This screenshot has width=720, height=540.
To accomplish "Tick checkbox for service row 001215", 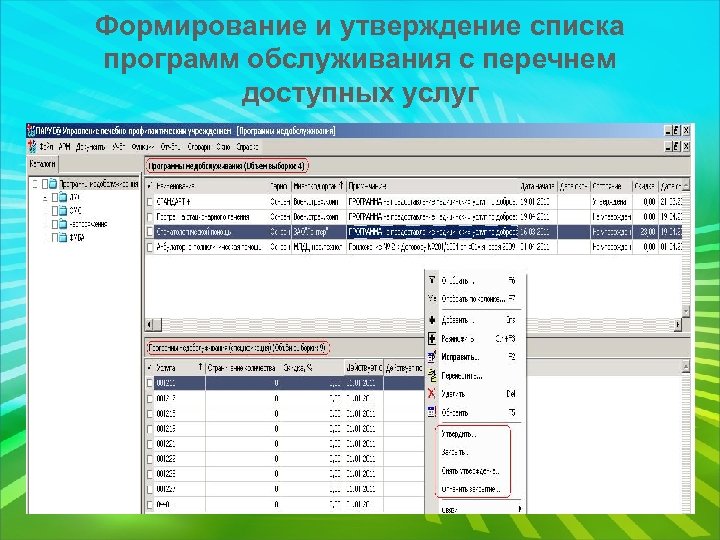I will [150, 414].
